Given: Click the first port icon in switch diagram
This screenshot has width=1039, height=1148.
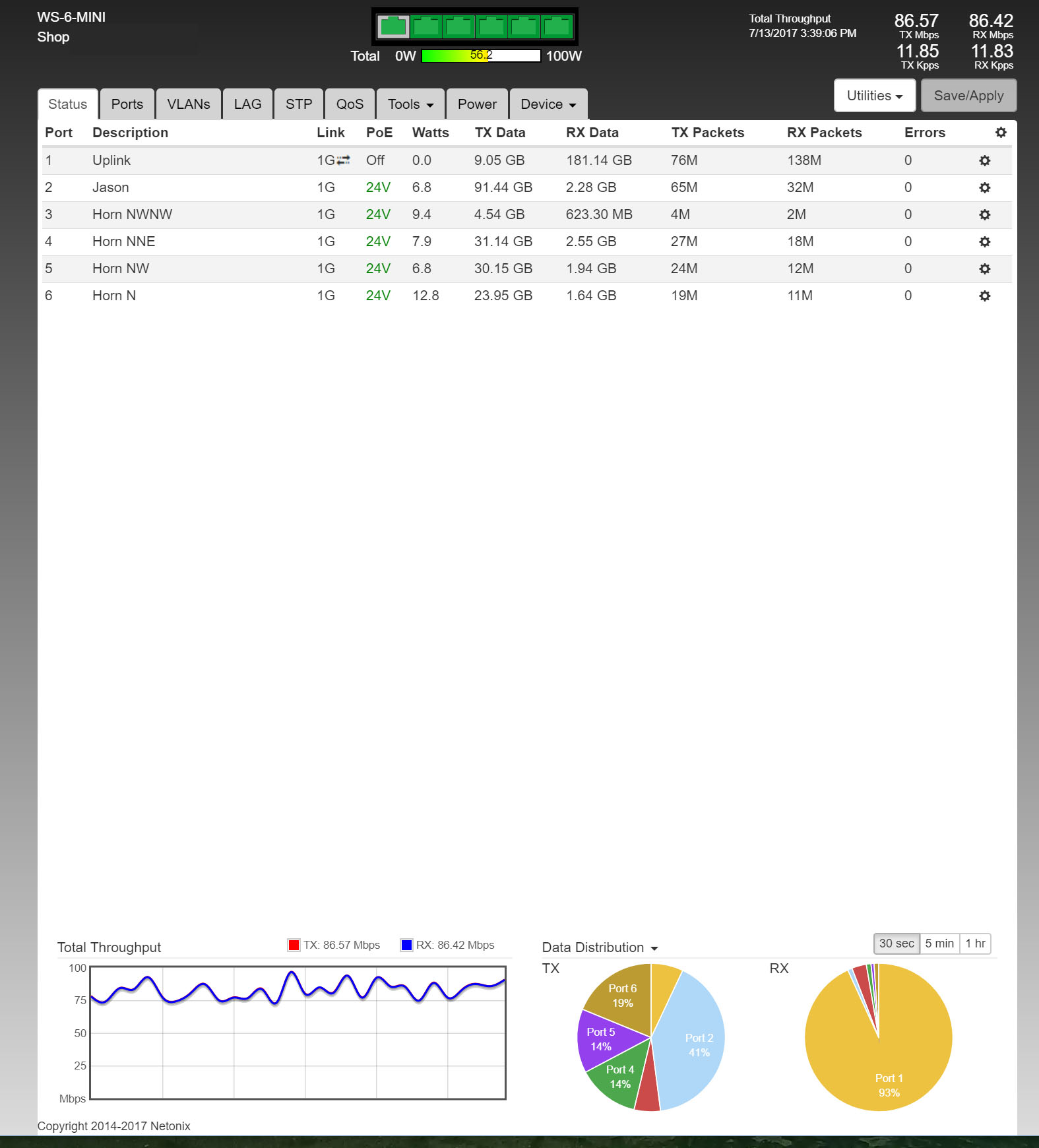Looking at the screenshot, I should click(393, 26).
